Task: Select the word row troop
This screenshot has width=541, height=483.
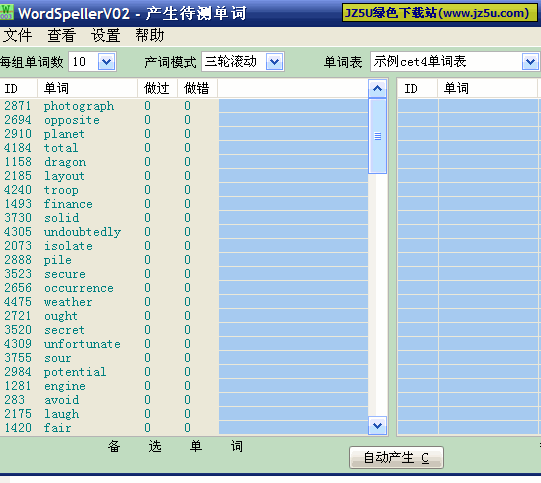Action: click(x=184, y=190)
